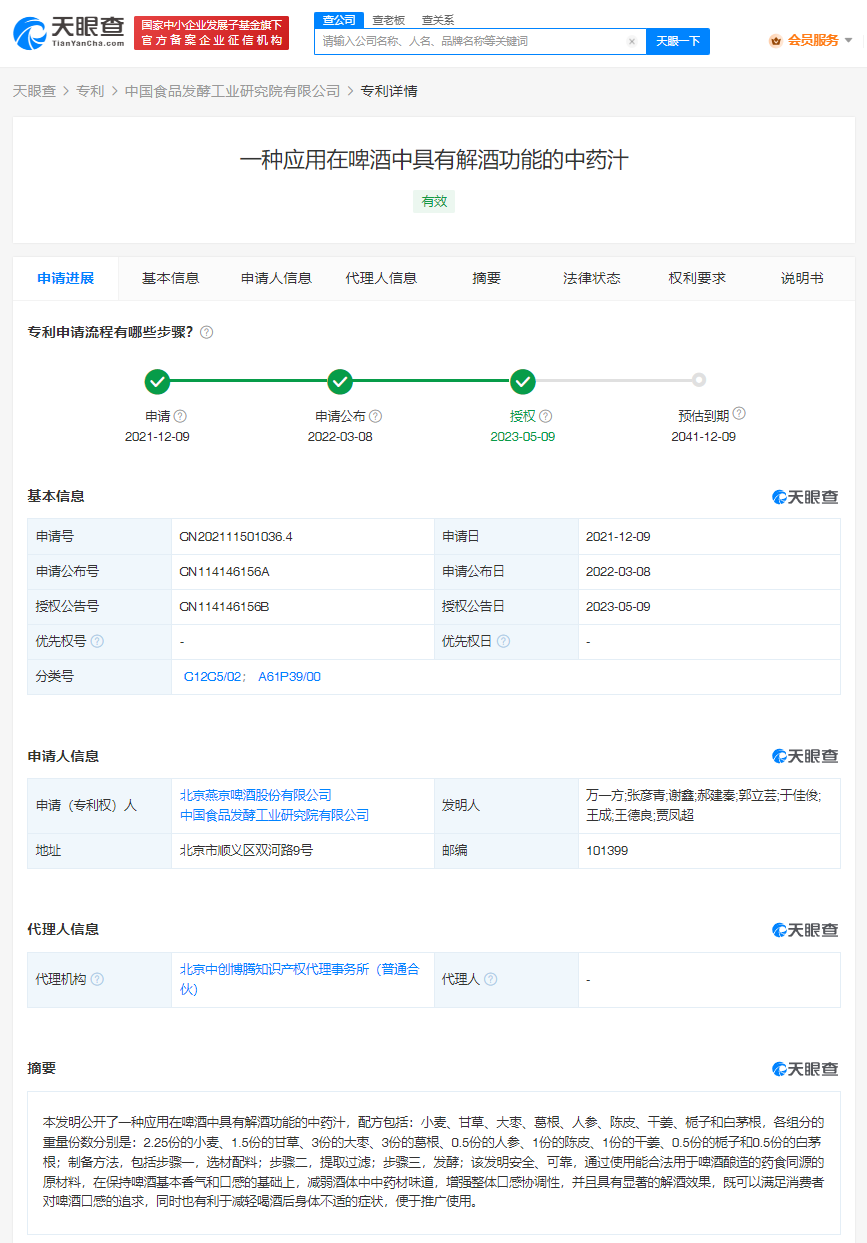Open 北京燕京啤酒股份有限公司 applicant link
The height and width of the screenshot is (1243, 867).
(255, 796)
